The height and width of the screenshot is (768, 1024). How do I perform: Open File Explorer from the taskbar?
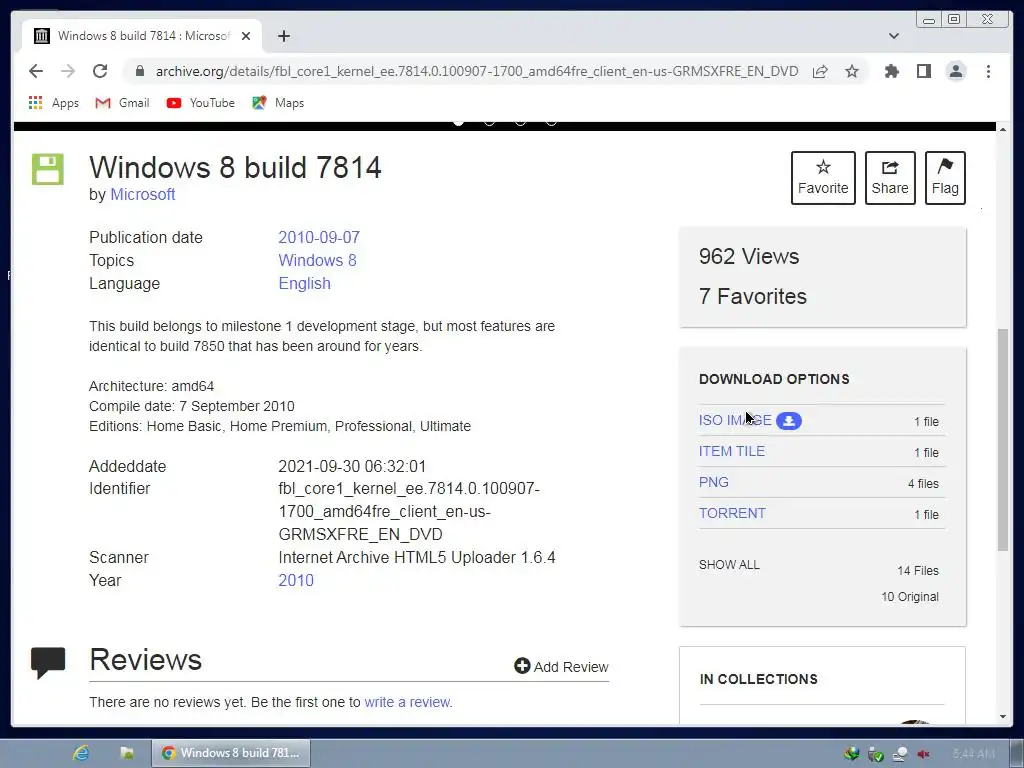click(x=127, y=753)
